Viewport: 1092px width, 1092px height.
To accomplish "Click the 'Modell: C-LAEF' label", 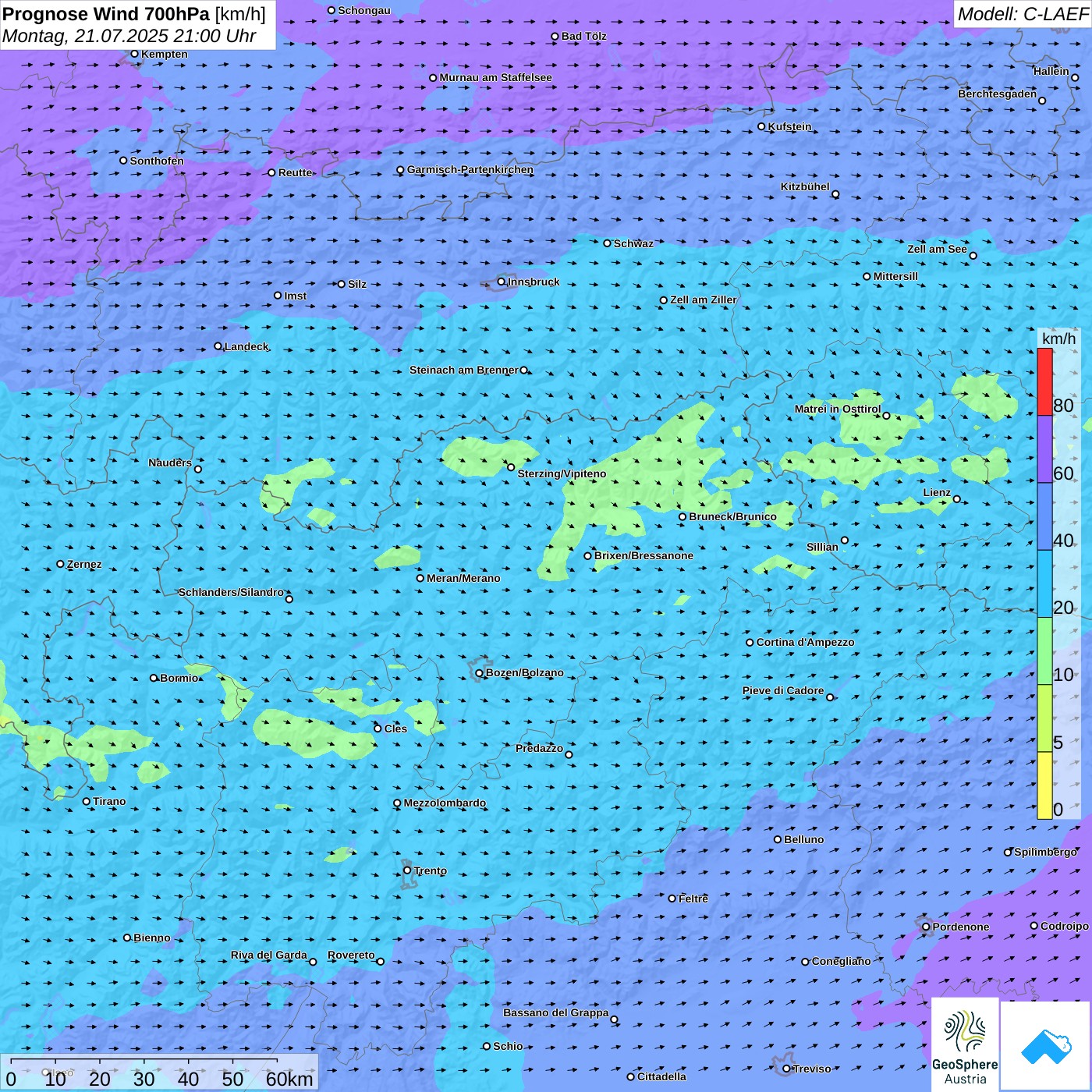I will coord(1023,14).
